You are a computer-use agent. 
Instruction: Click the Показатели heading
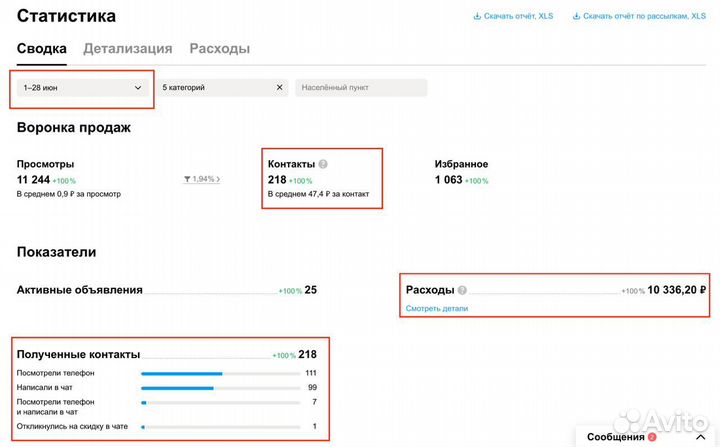[x=56, y=252]
